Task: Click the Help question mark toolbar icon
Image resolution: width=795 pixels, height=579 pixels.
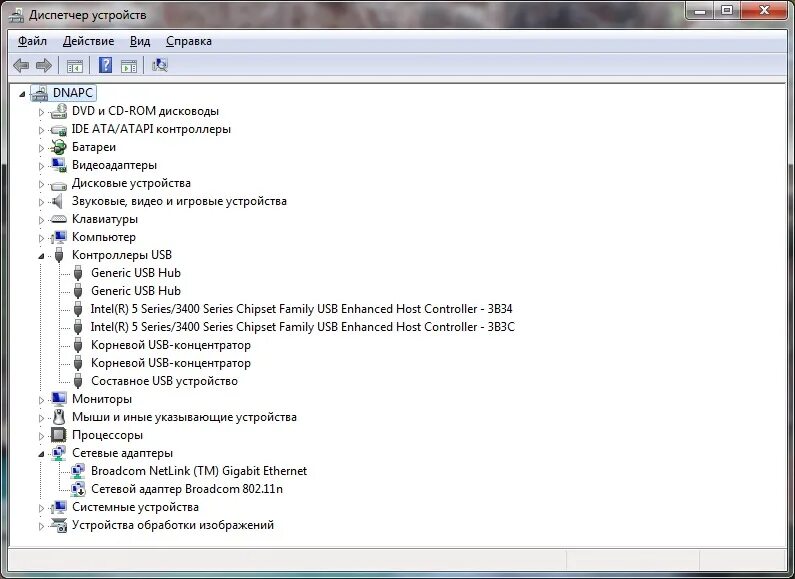Action: [x=105, y=65]
